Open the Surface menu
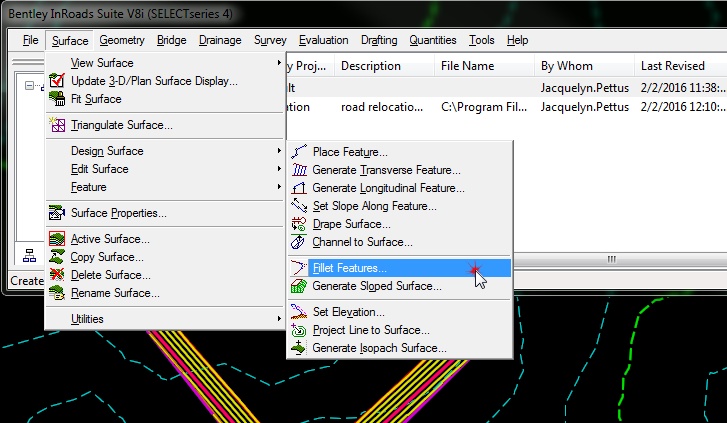727x423 pixels. [70, 41]
